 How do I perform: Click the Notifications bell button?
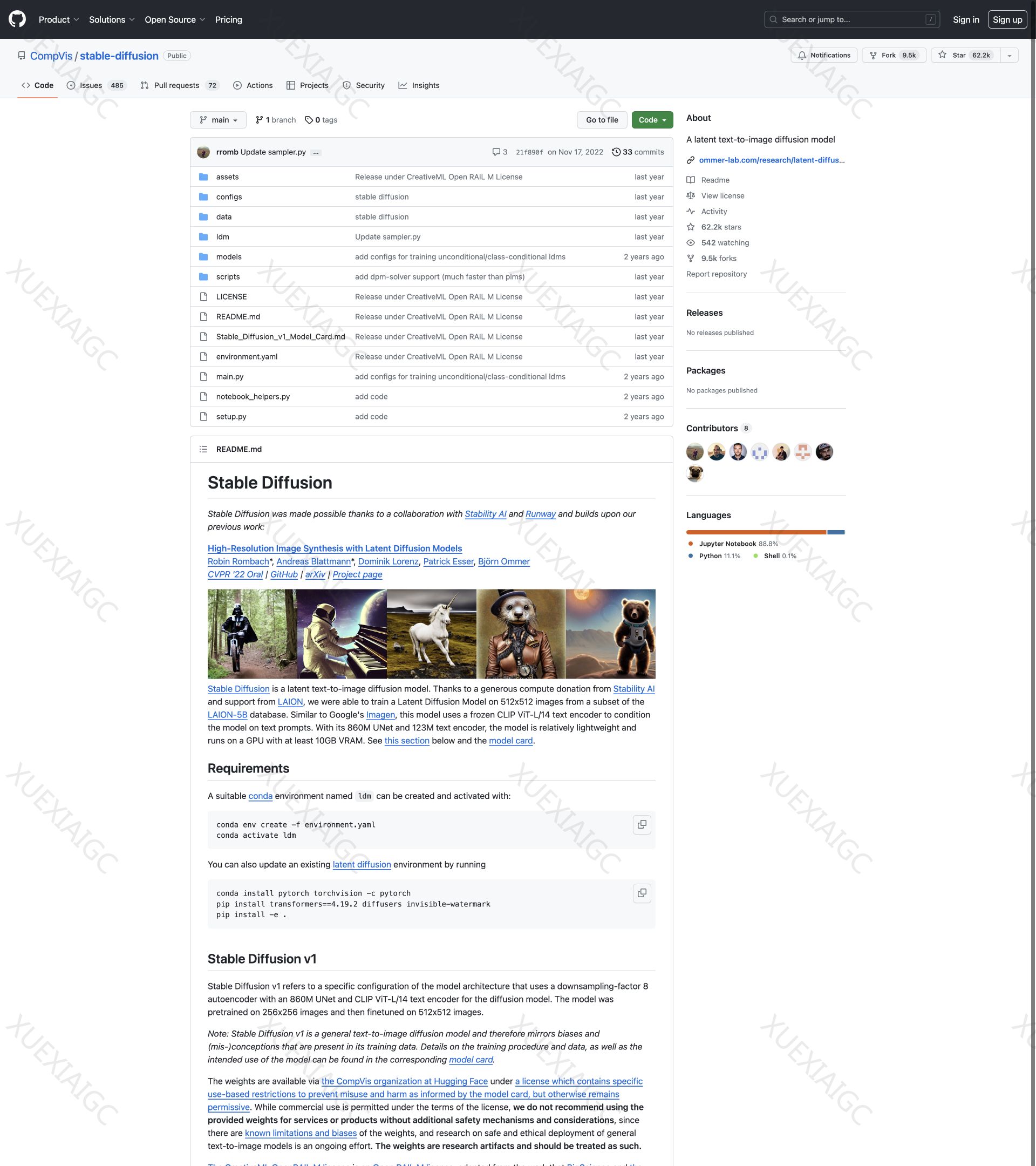pyautogui.click(x=823, y=56)
